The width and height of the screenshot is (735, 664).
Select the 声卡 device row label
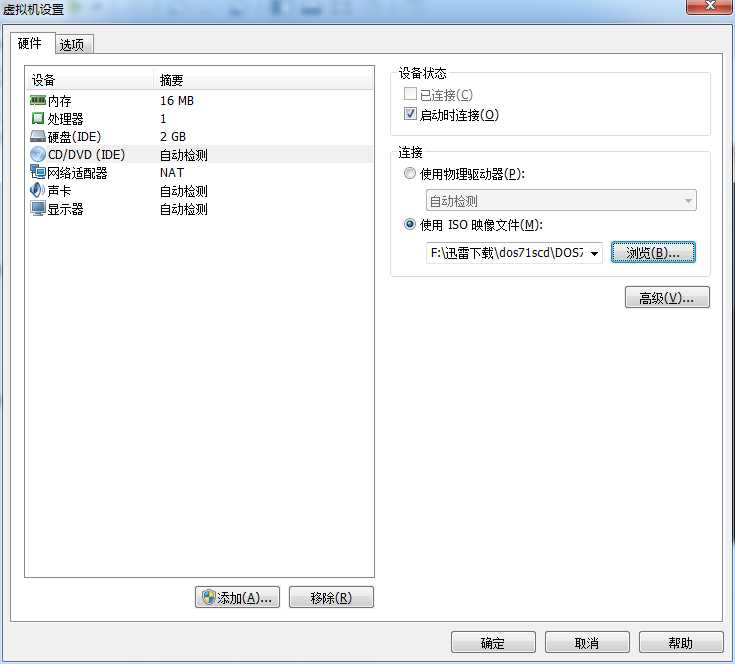(x=60, y=191)
